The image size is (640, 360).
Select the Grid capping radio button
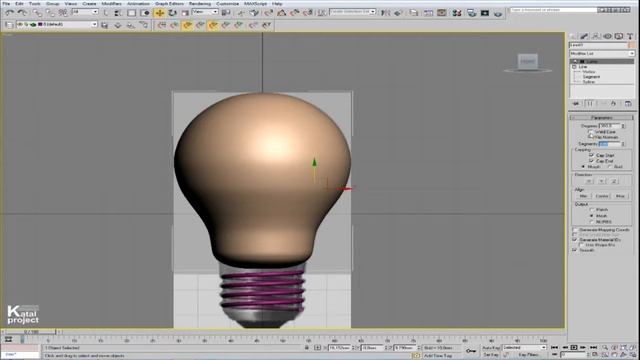(x=610, y=167)
